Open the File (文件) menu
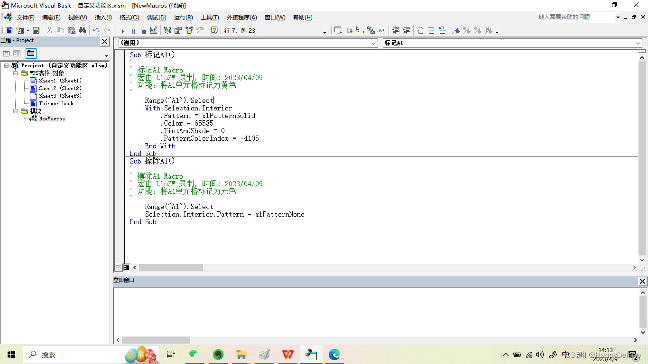The image size is (648, 364). click(25, 17)
